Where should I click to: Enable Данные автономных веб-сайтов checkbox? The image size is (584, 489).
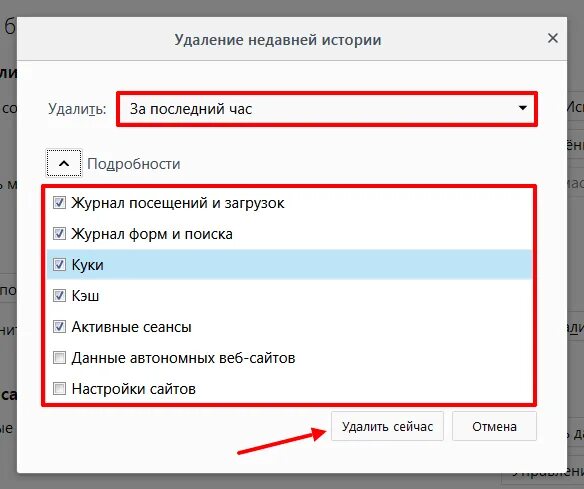point(59,358)
